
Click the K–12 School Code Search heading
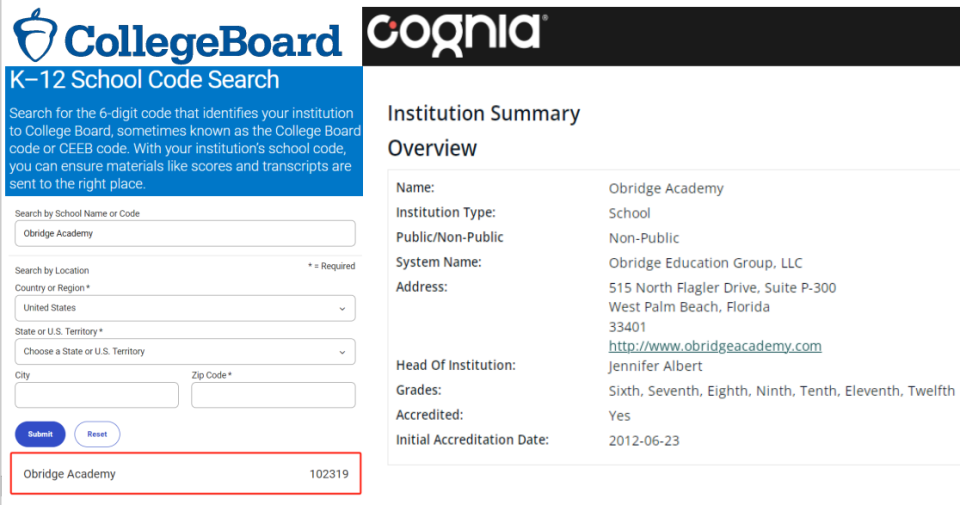tap(145, 80)
